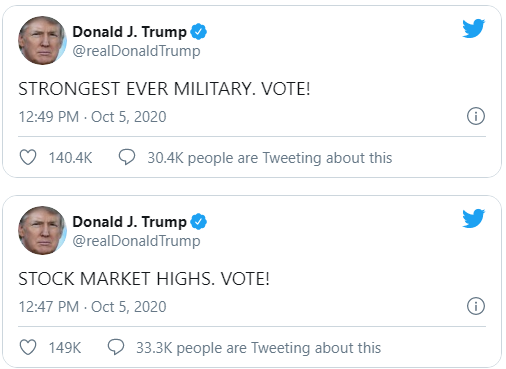Click verified badge in second tweet header
This screenshot has width=506, height=369.
pos(199,222)
